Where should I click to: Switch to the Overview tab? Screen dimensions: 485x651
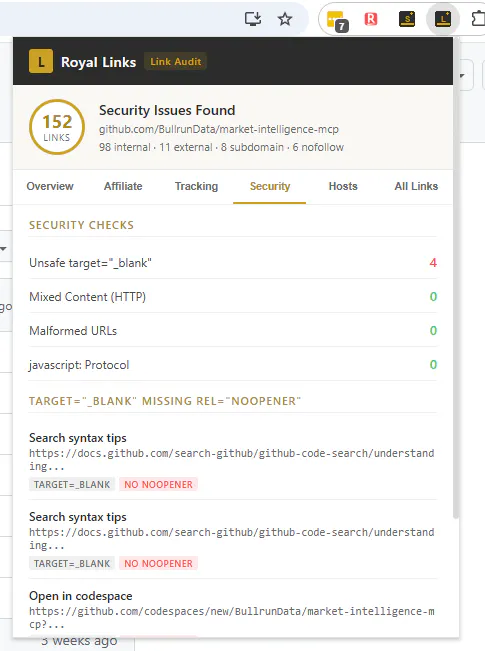coord(50,186)
